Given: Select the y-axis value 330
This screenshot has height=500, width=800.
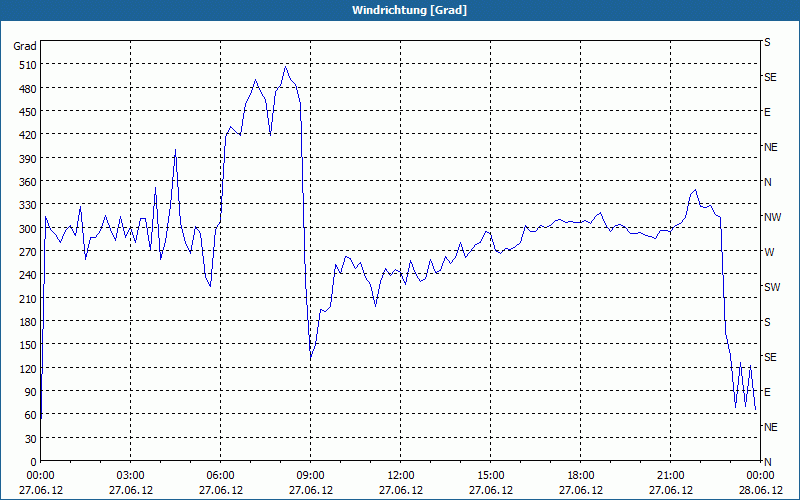Looking at the screenshot, I should pos(28,206).
